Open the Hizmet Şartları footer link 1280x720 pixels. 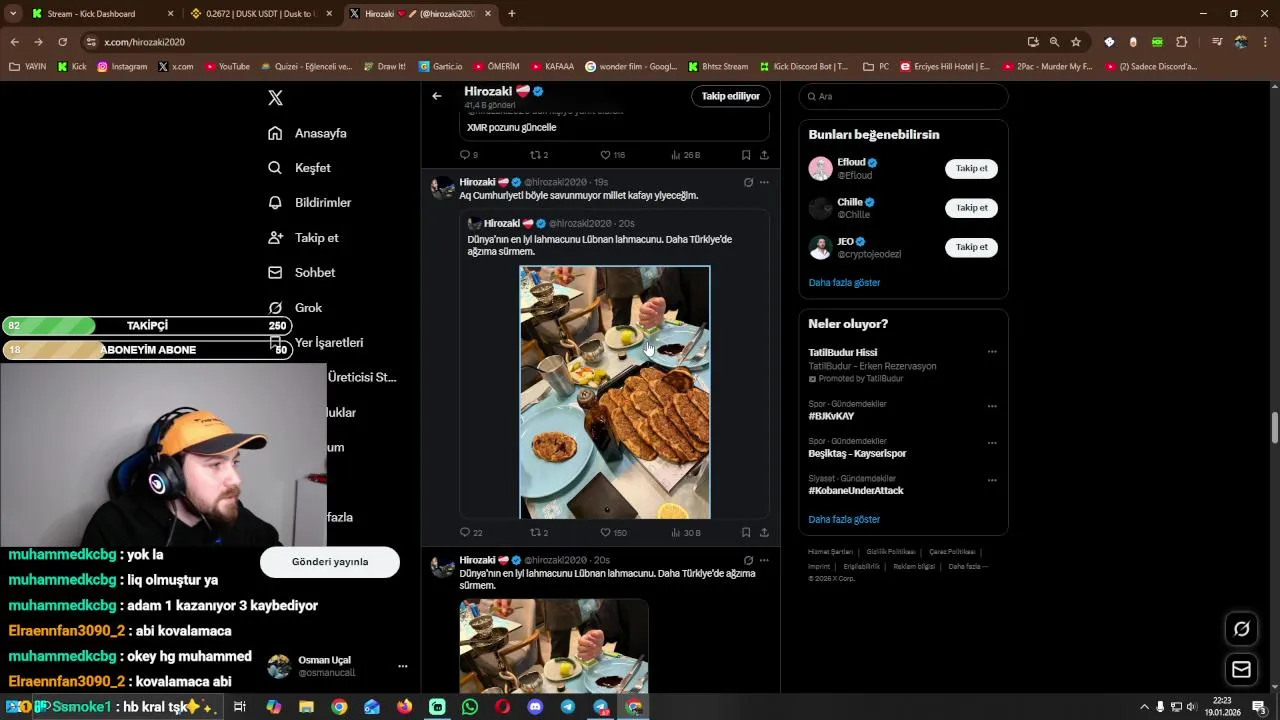(x=830, y=552)
